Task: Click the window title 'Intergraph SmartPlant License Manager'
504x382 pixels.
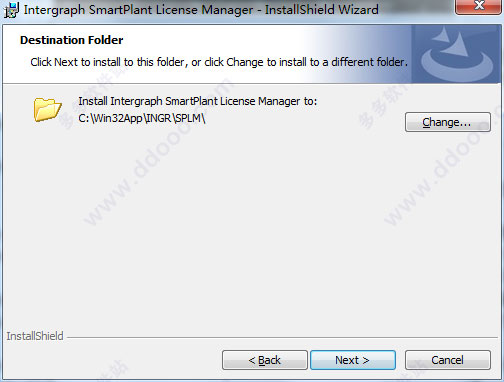Action: tap(138, 10)
